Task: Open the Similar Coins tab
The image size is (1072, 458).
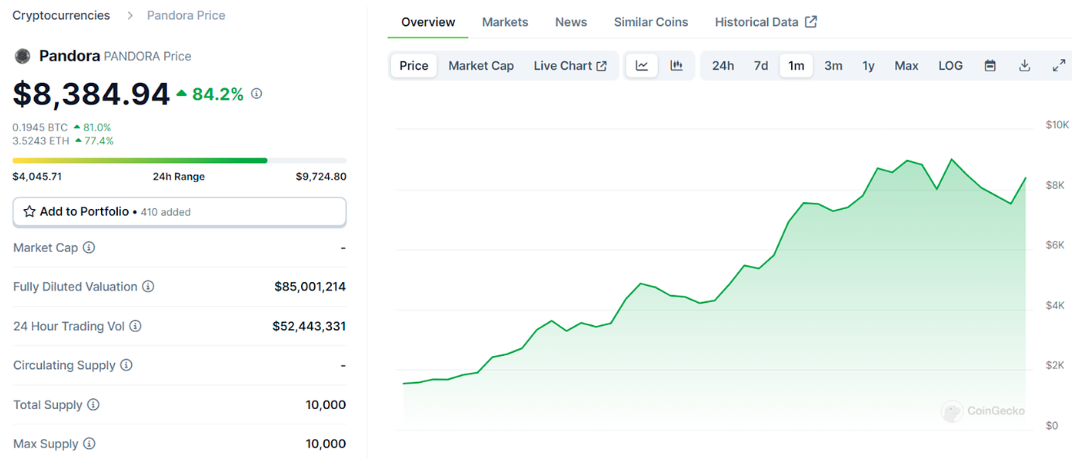Action: [x=651, y=22]
